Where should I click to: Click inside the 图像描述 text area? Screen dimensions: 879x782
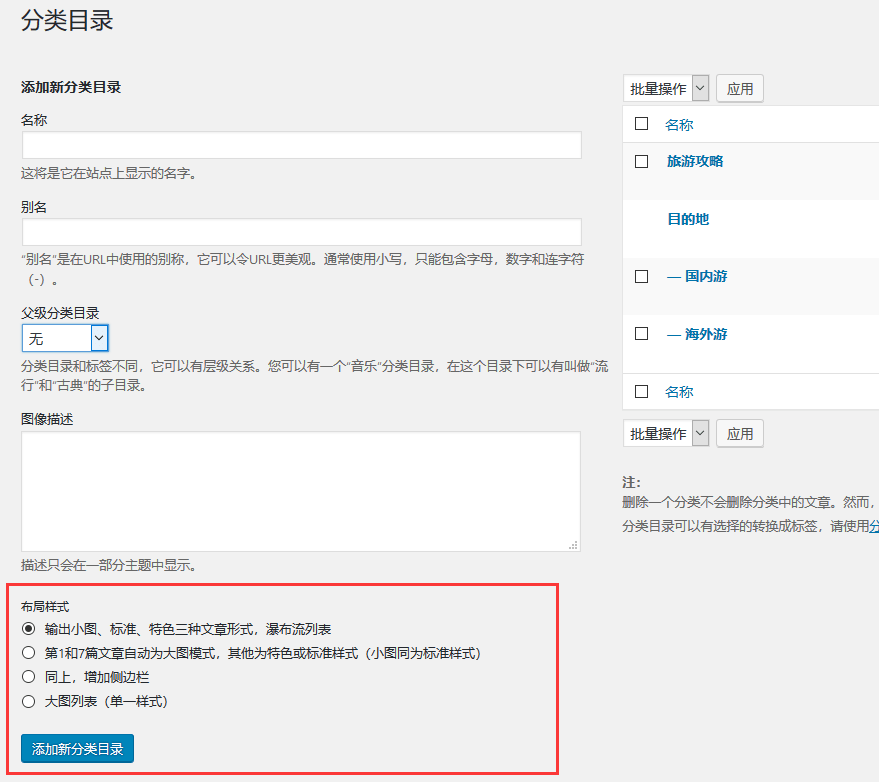(301, 490)
